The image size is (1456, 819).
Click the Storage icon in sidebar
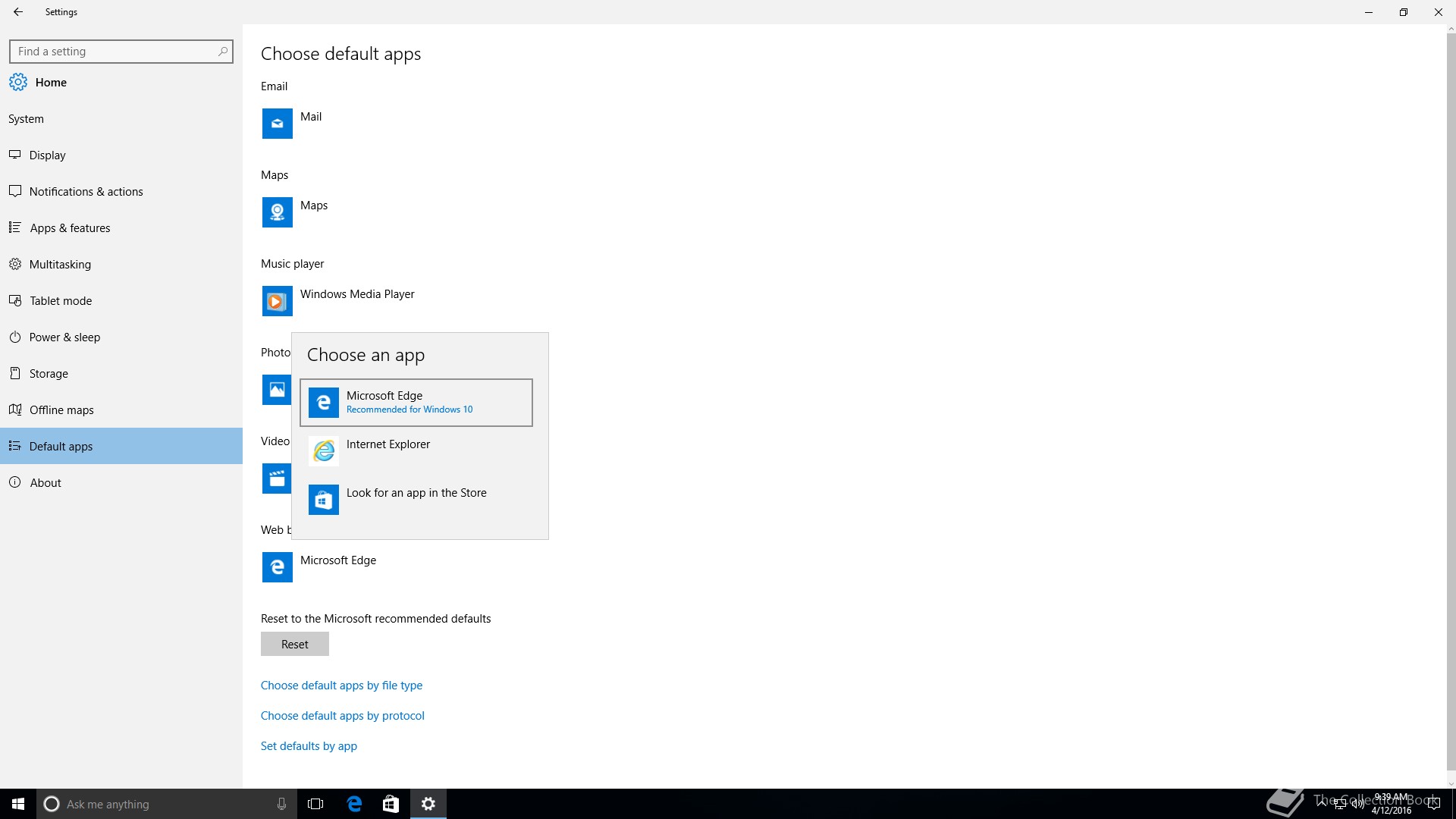coord(15,373)
